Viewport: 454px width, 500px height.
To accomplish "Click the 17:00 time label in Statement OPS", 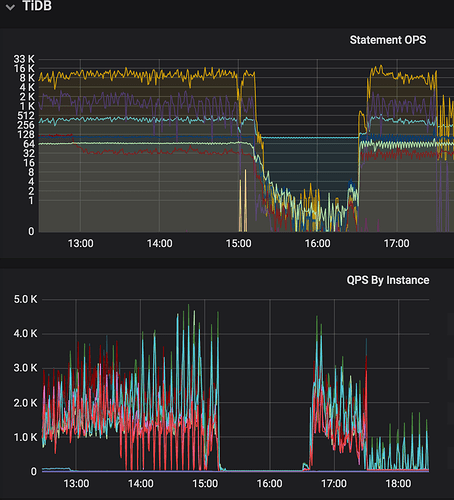I will [x=396, y=243].
